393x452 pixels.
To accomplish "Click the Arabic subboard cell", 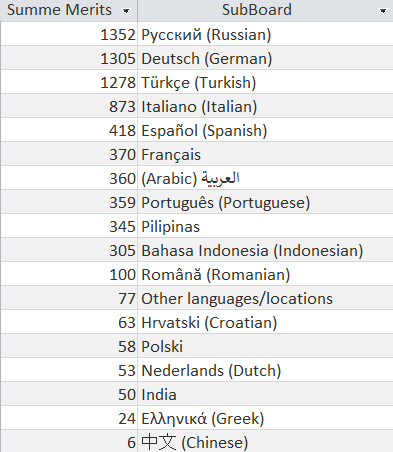I will 265,178.
